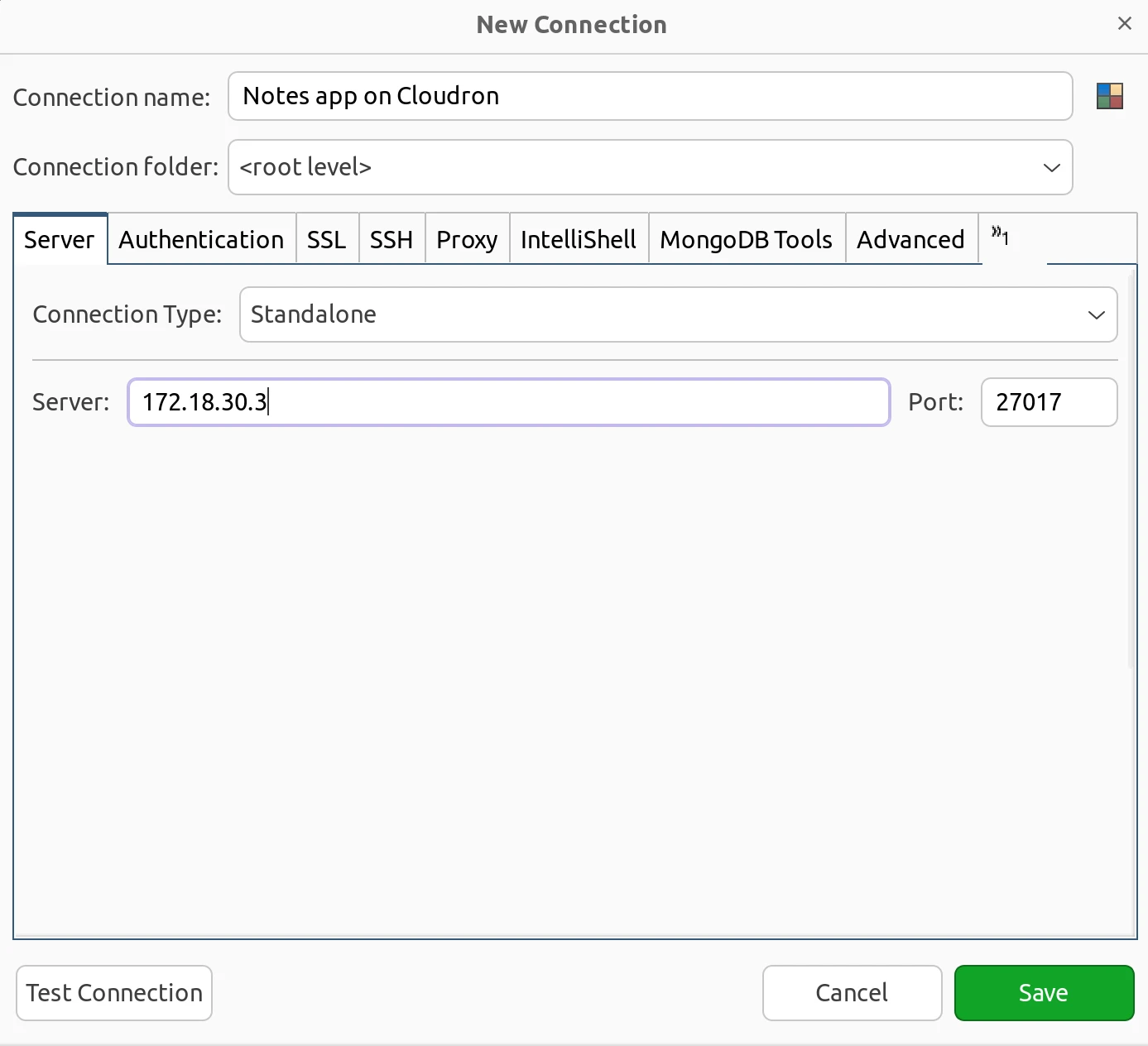Run Test Connection

(x=113, y=992)
